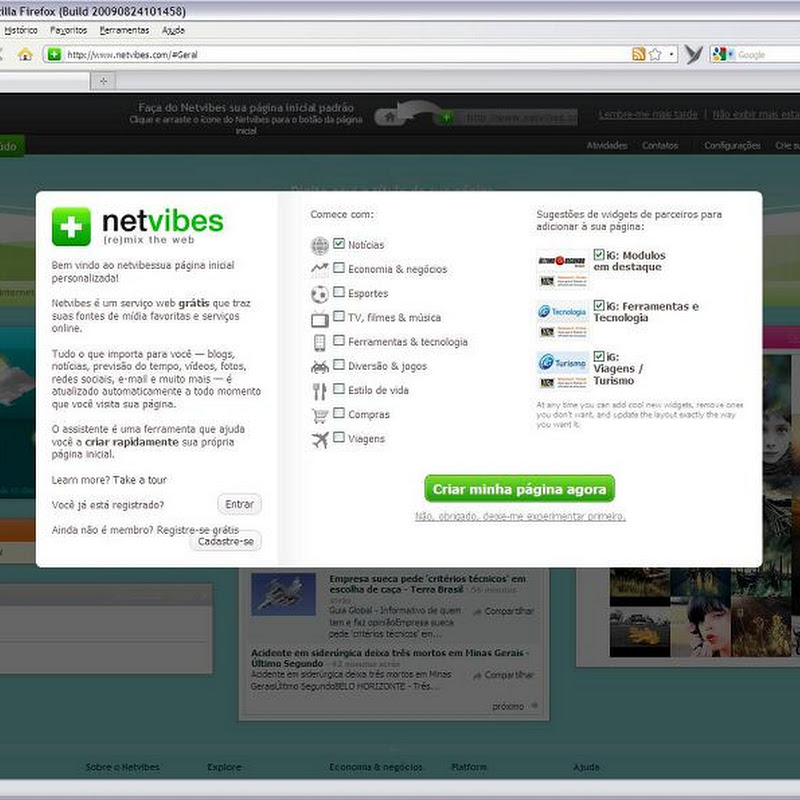Click Sobre o Netvibes footer link
The height and width of the screenshot is (800, 800).
123,767
